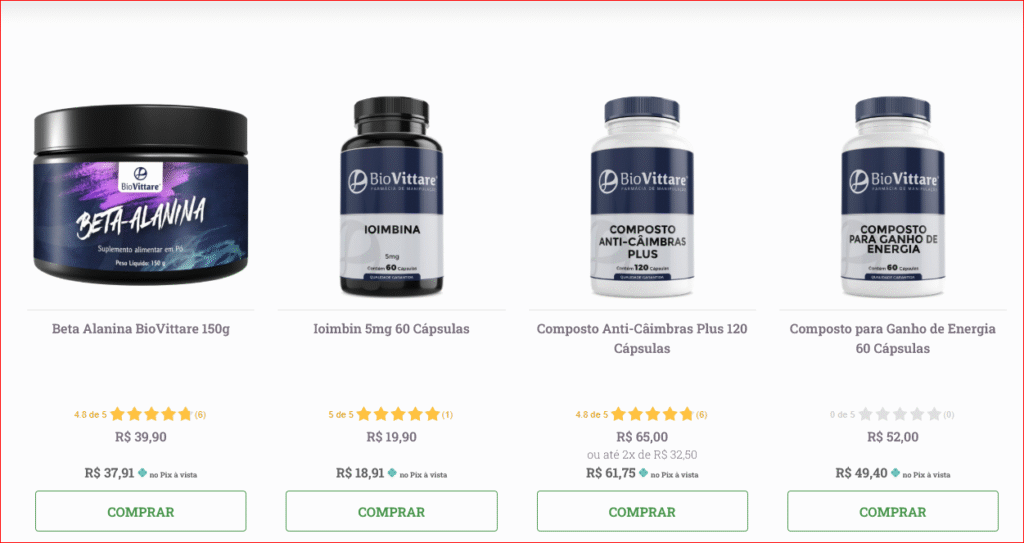This screenshot has height=543, width=1024.
Task: Open Composto para Ganho de Energia title link
Action: tap(893, 338)
